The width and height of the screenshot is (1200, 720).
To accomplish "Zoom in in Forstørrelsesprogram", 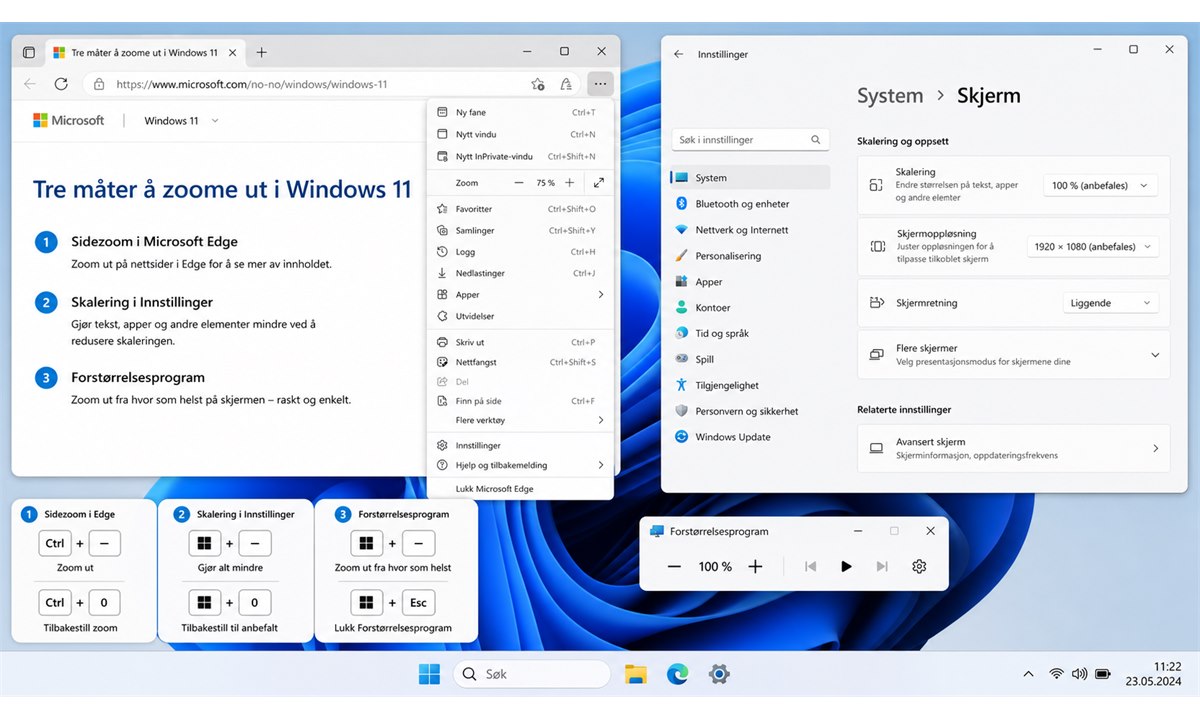I will [755, 567].
